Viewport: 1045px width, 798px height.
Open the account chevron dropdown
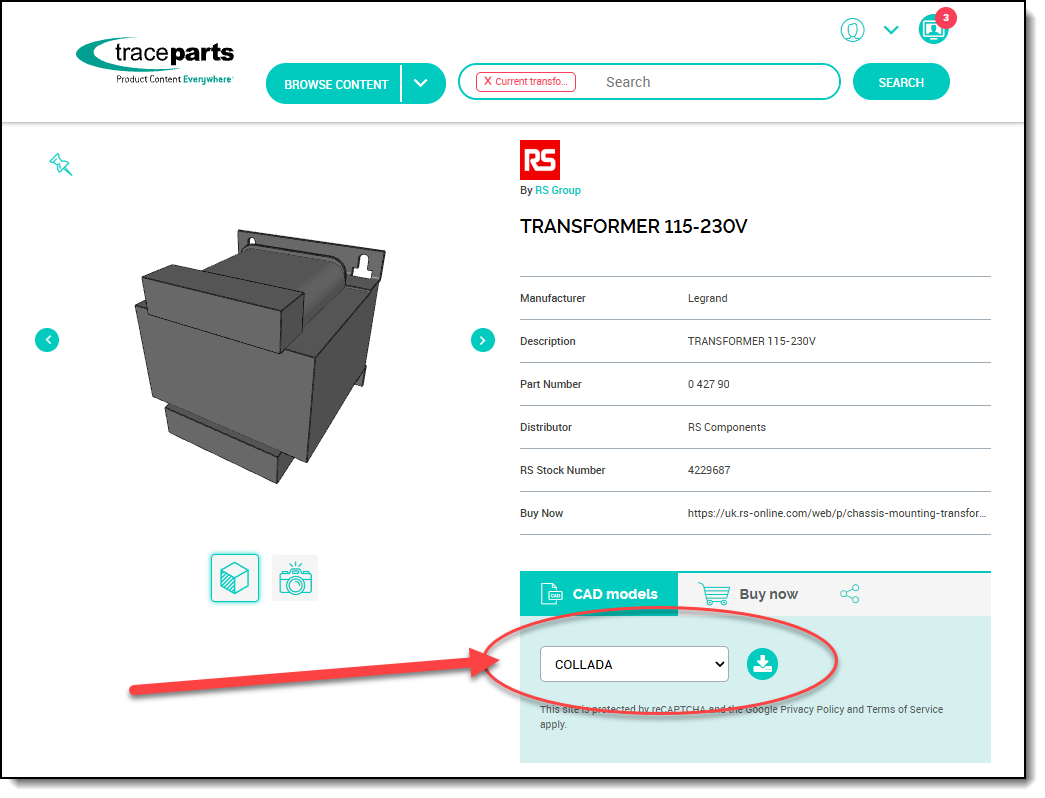[x=890, y=30]
